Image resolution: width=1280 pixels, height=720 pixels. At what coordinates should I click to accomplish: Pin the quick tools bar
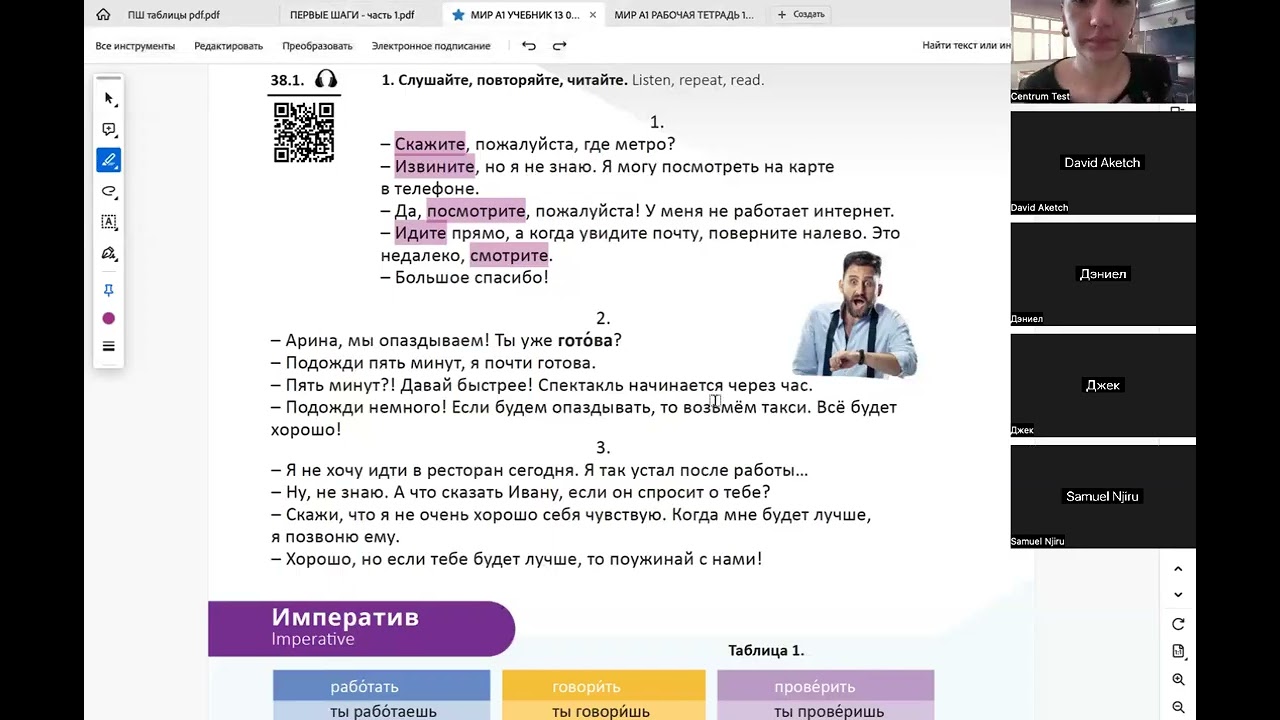click(x=109, y=290)
